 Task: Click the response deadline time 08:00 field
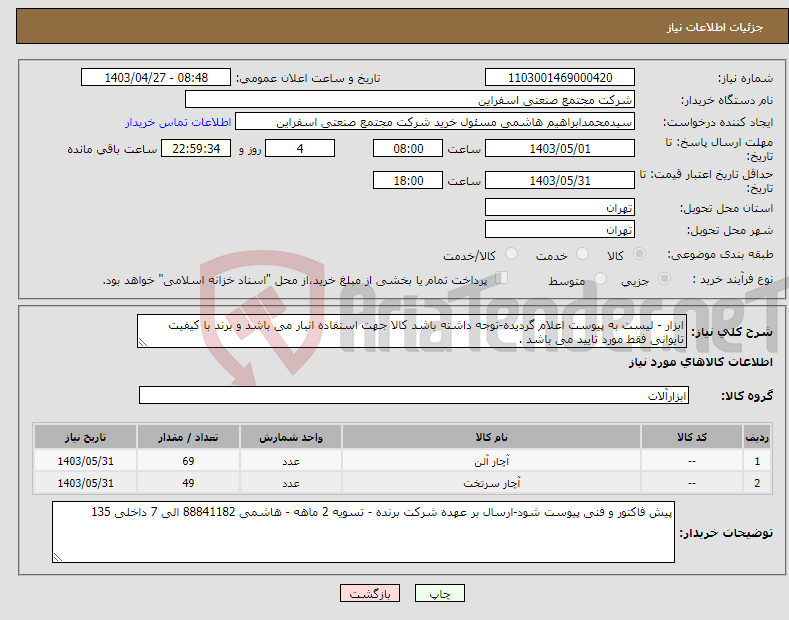408,148
